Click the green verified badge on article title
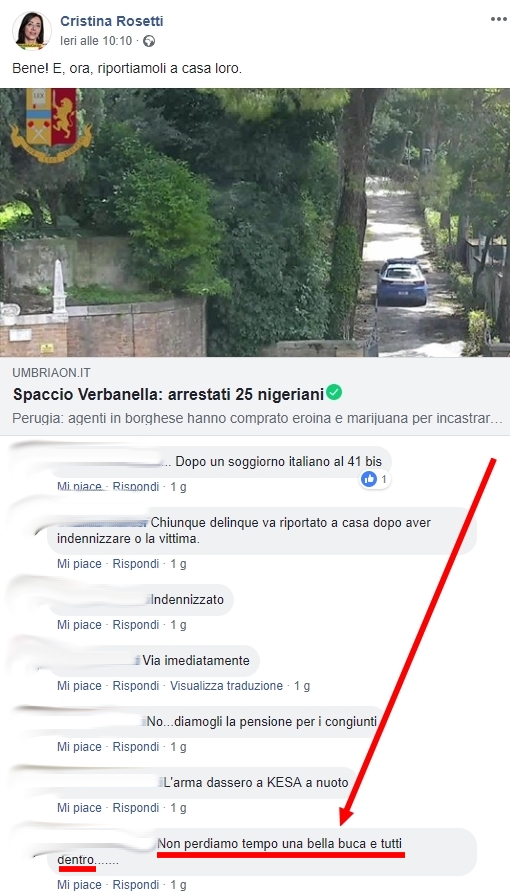513x896 pixels. pyautogui.click(x=334, y=393)
